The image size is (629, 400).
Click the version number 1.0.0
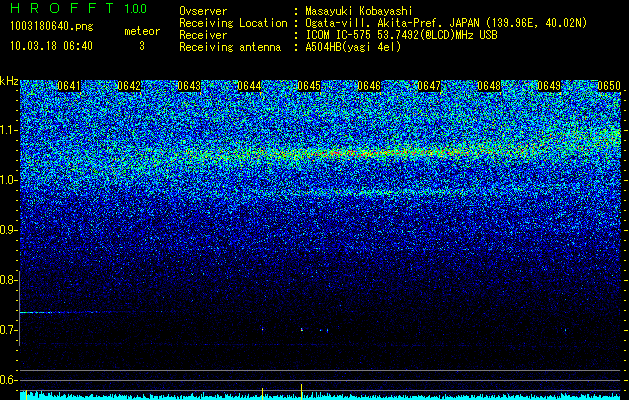point(136,9)
